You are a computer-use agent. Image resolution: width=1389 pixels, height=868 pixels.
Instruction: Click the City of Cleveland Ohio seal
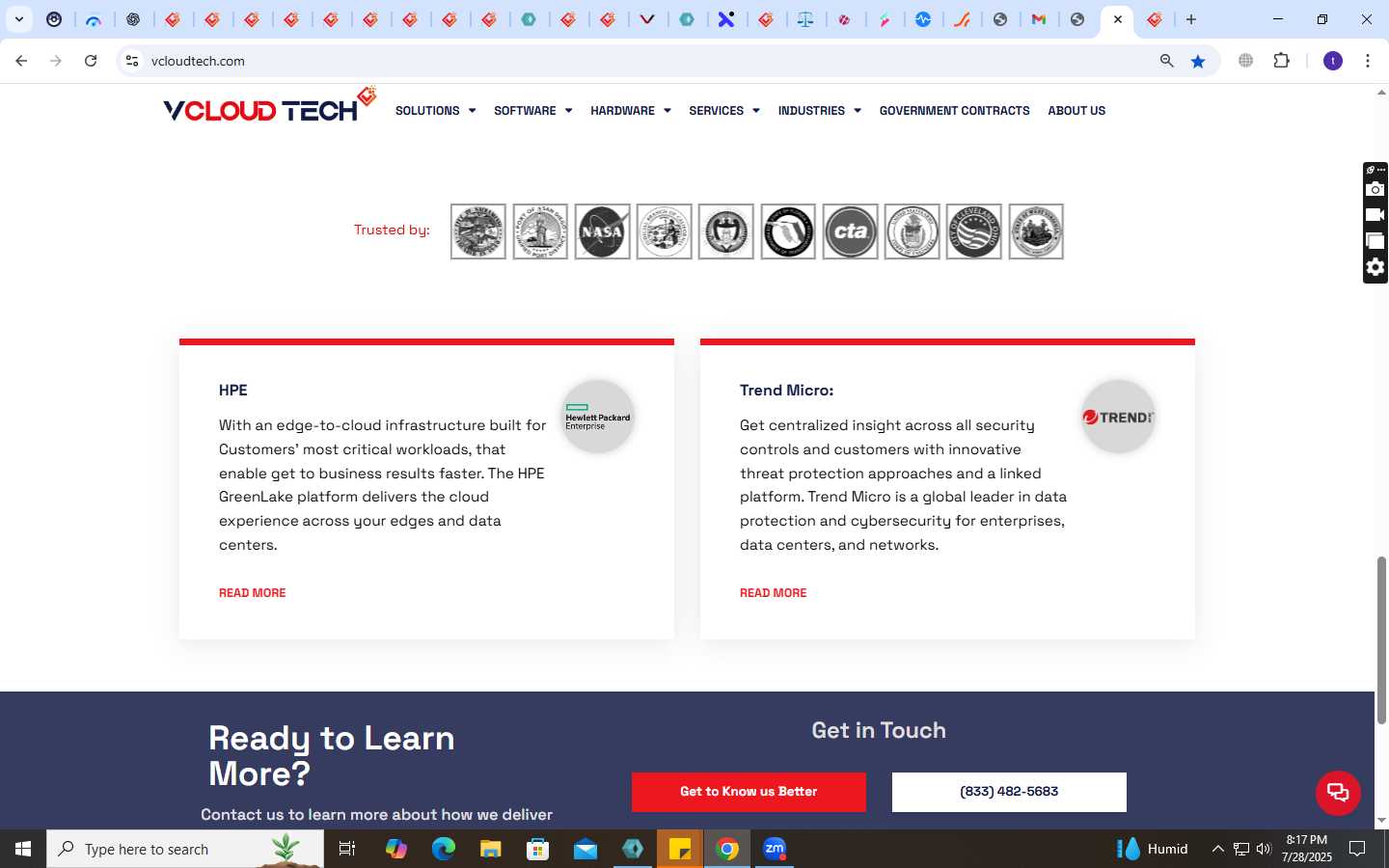(x=973, y=231)
